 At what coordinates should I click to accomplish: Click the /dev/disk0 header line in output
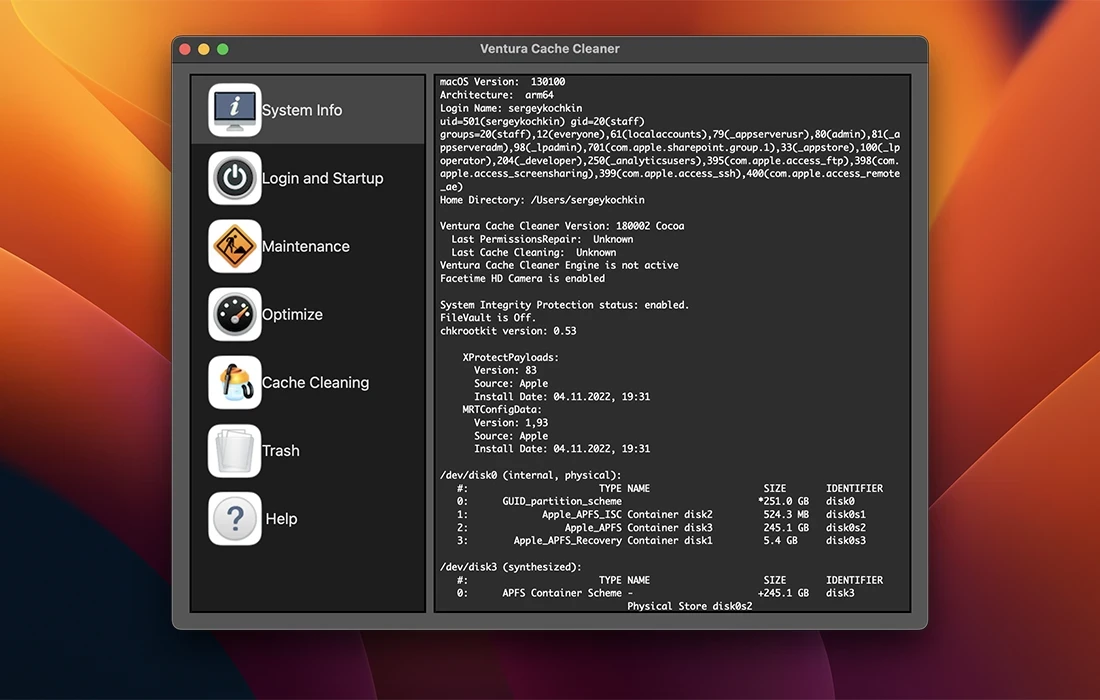[x=531, y=475]
